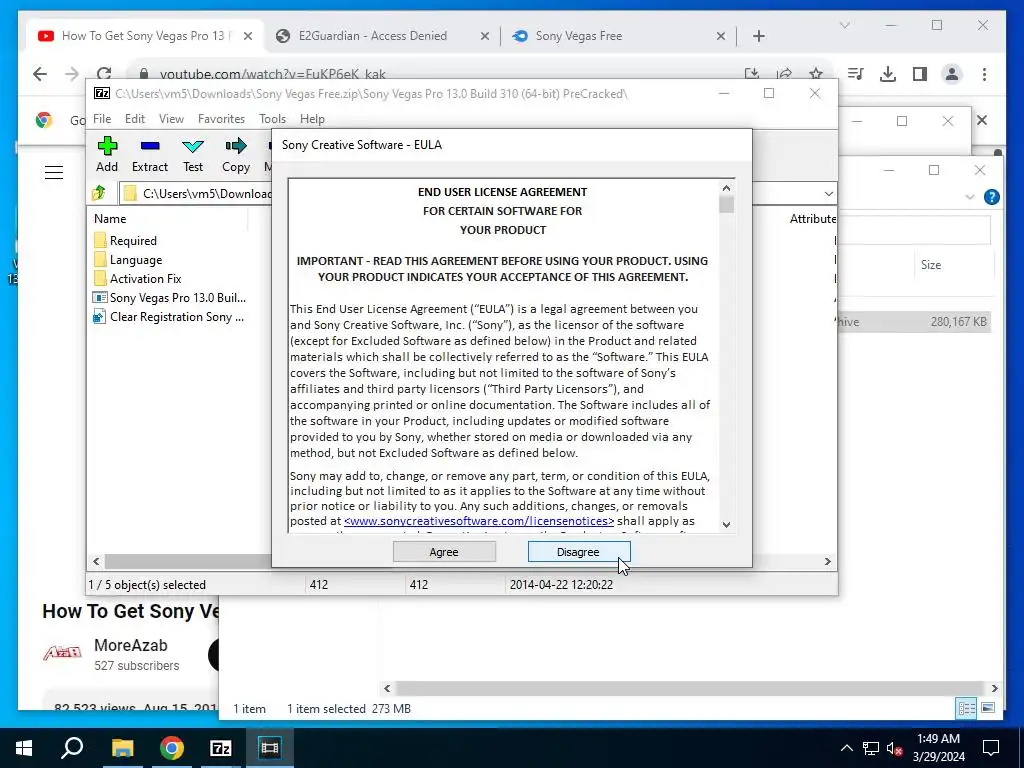The height and width of the screenshot is (768, 1024).
Task: Open Windows Start menu
Action: [24, 748]
